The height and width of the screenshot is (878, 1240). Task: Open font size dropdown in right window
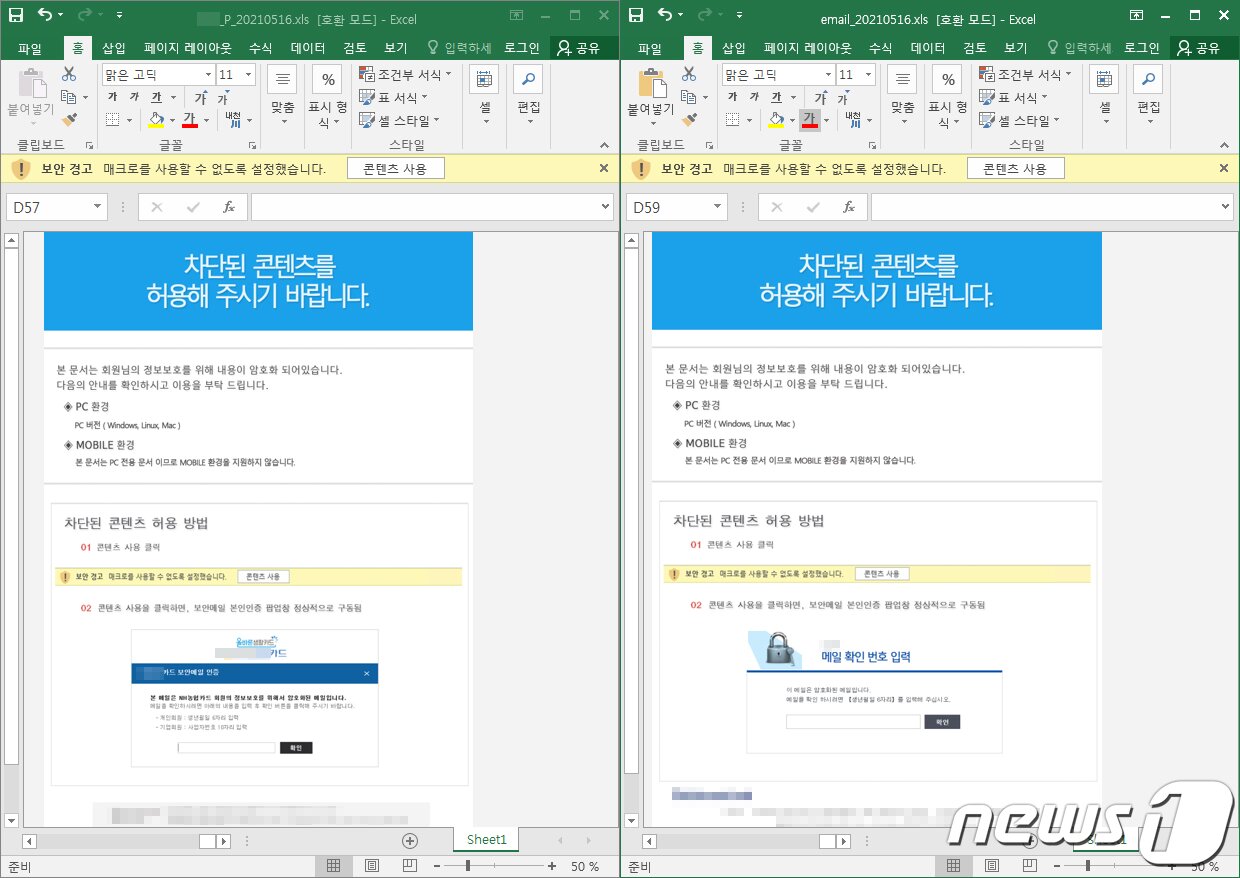[869, 75]
